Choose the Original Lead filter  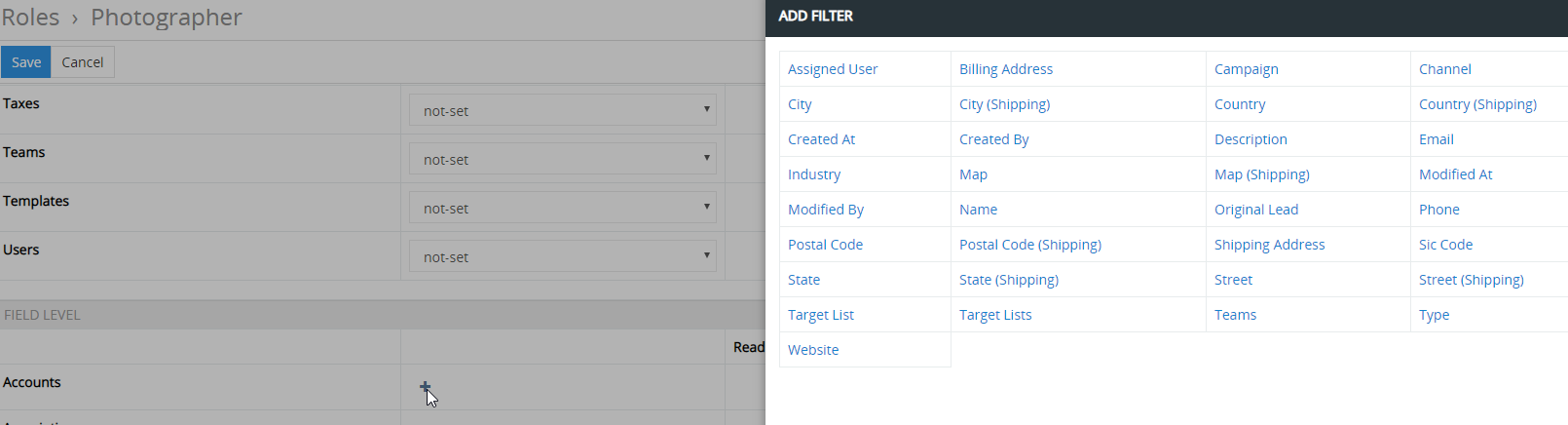coord(1256,210)
